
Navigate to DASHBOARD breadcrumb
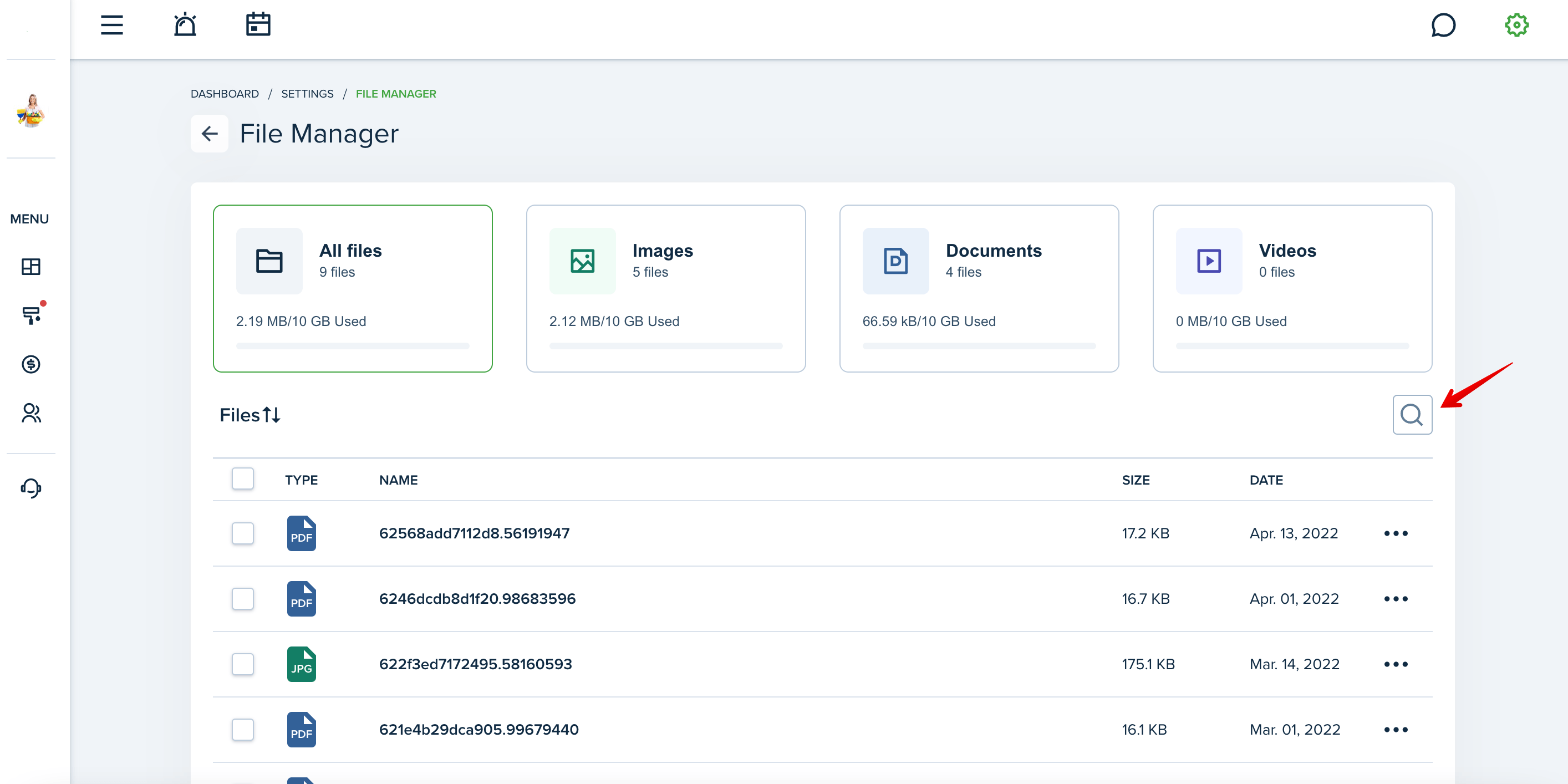(x=225, y=94)
